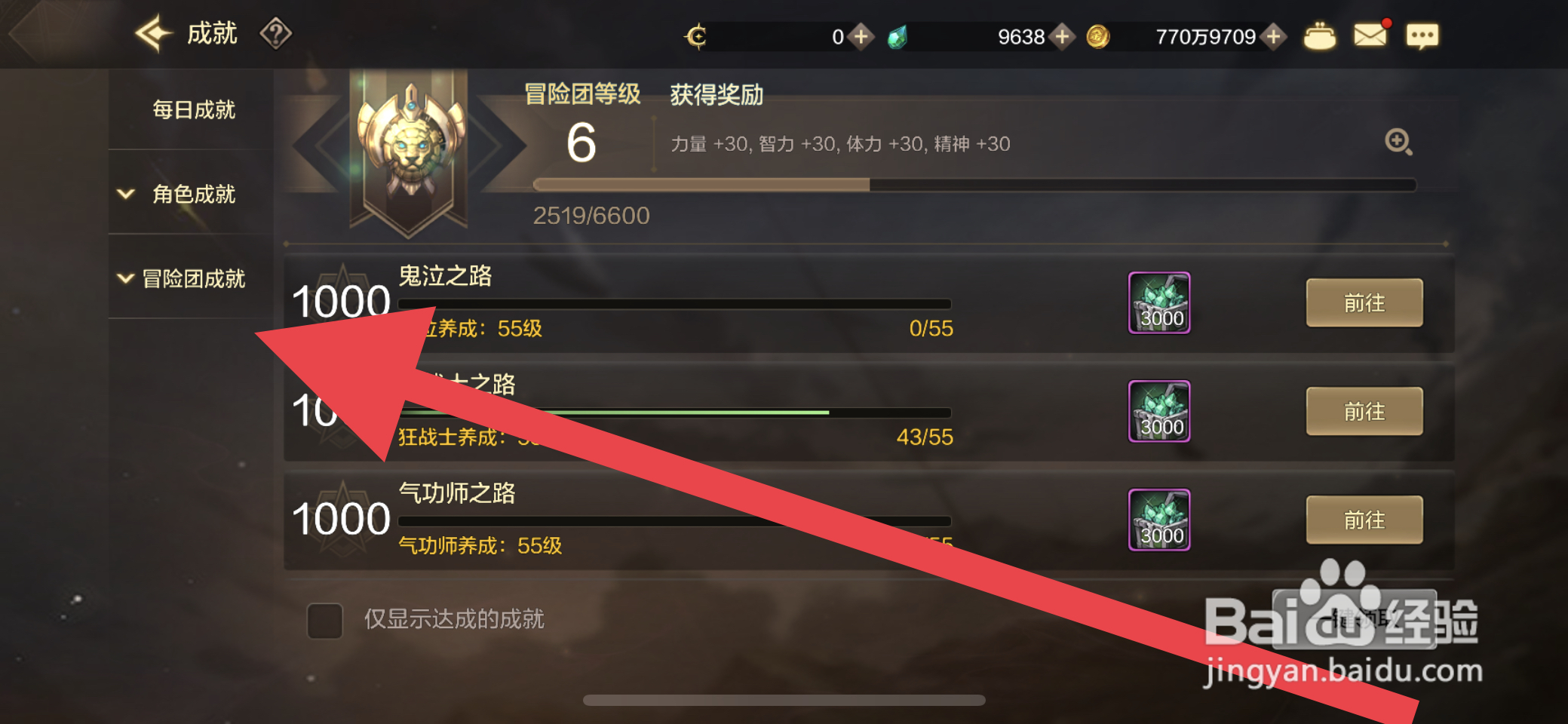Open the piggy bank shop icon
Viewport: 1568px width, 724px height.
coord(1319,36)
